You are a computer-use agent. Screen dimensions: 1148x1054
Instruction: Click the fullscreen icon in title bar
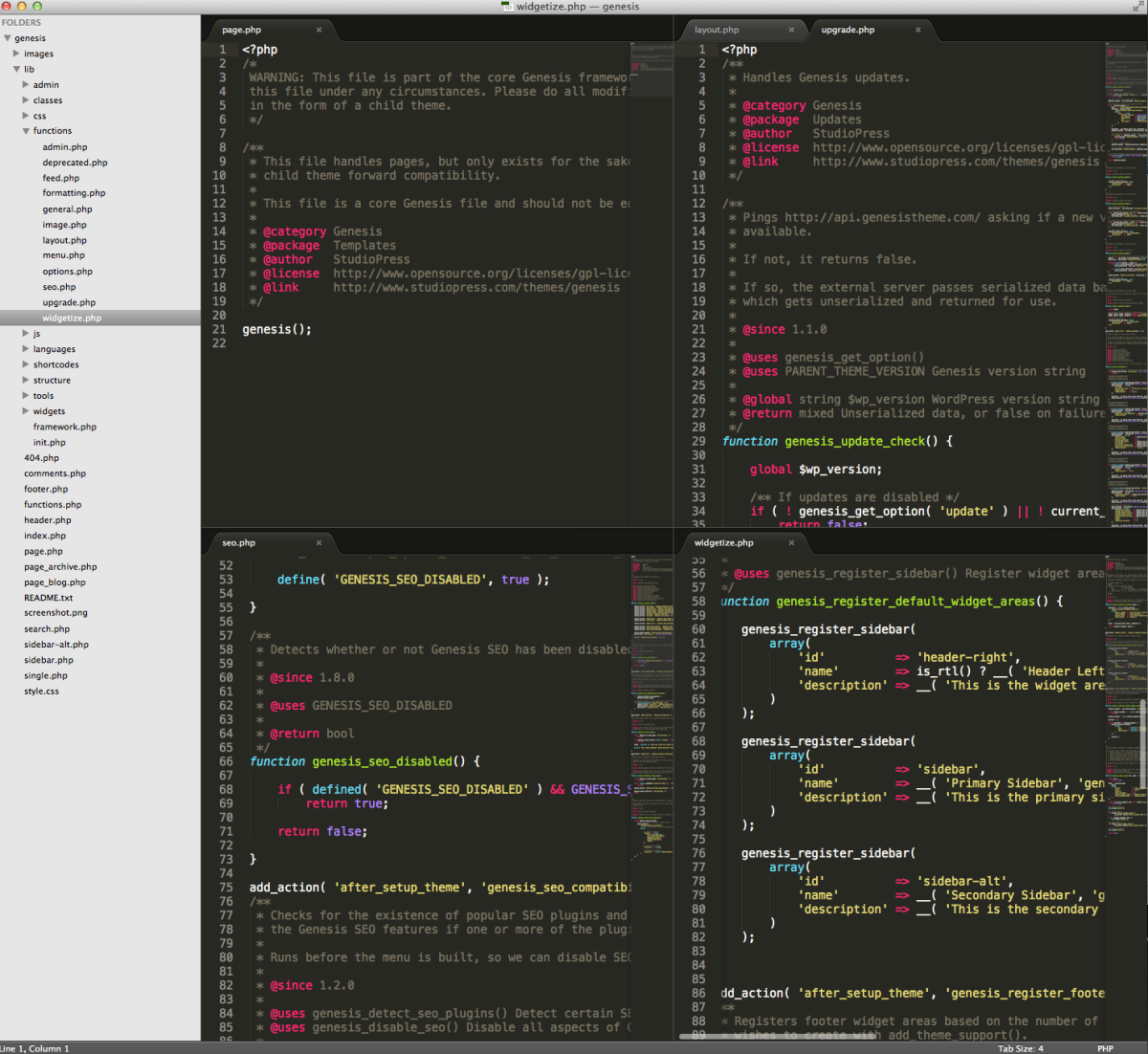click(1137, 7)
